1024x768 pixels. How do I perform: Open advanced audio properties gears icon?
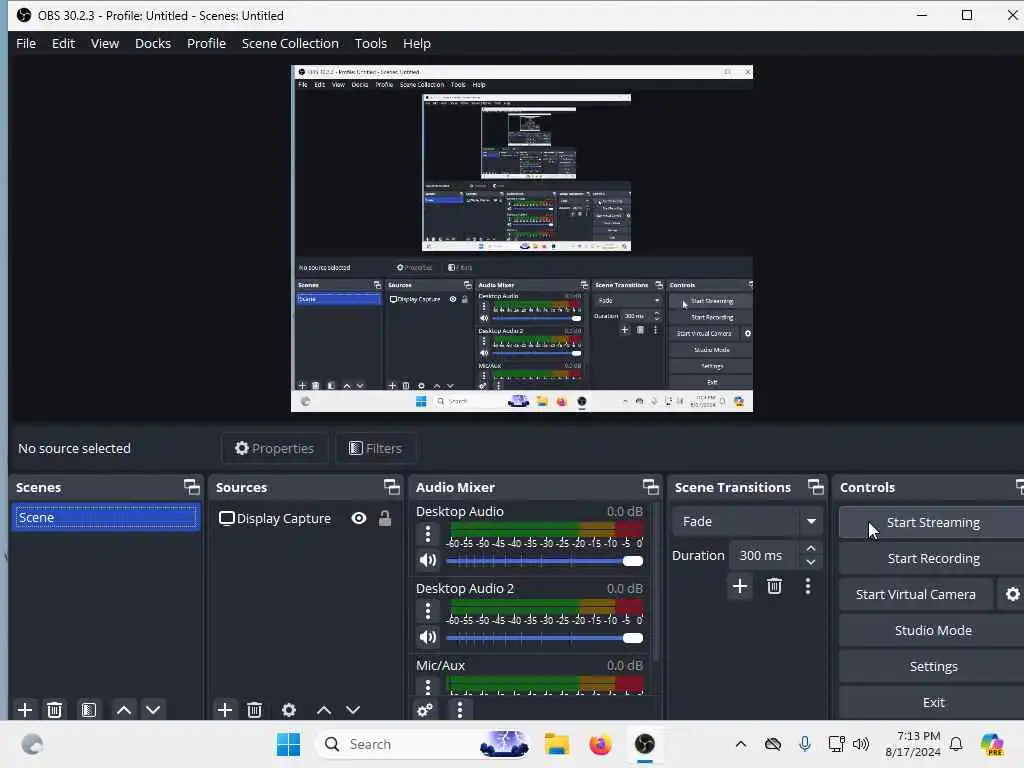point(425,709)
